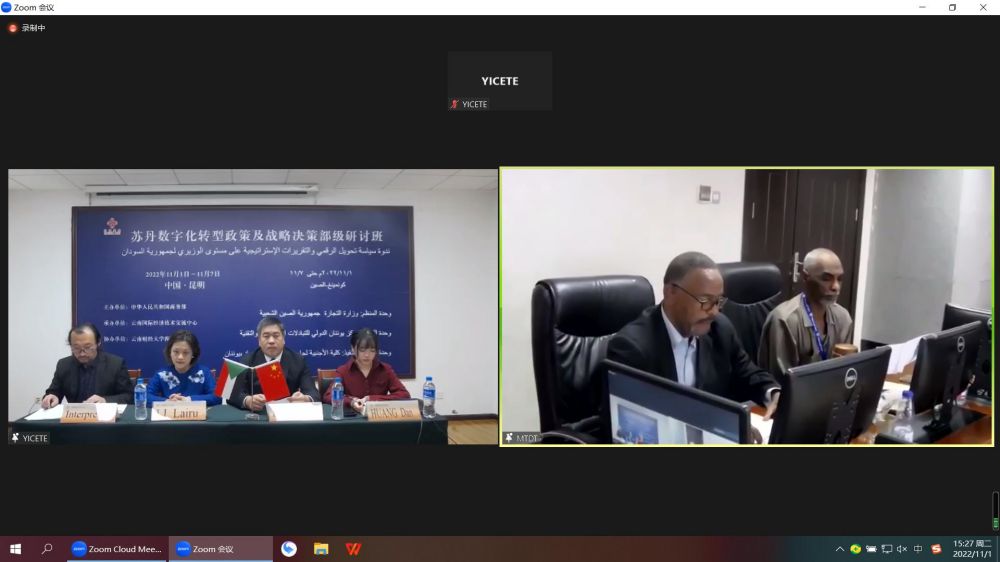Open the blue circular browser taskbar icon
Screen dimensions: 1000x562
pos(289,549)
